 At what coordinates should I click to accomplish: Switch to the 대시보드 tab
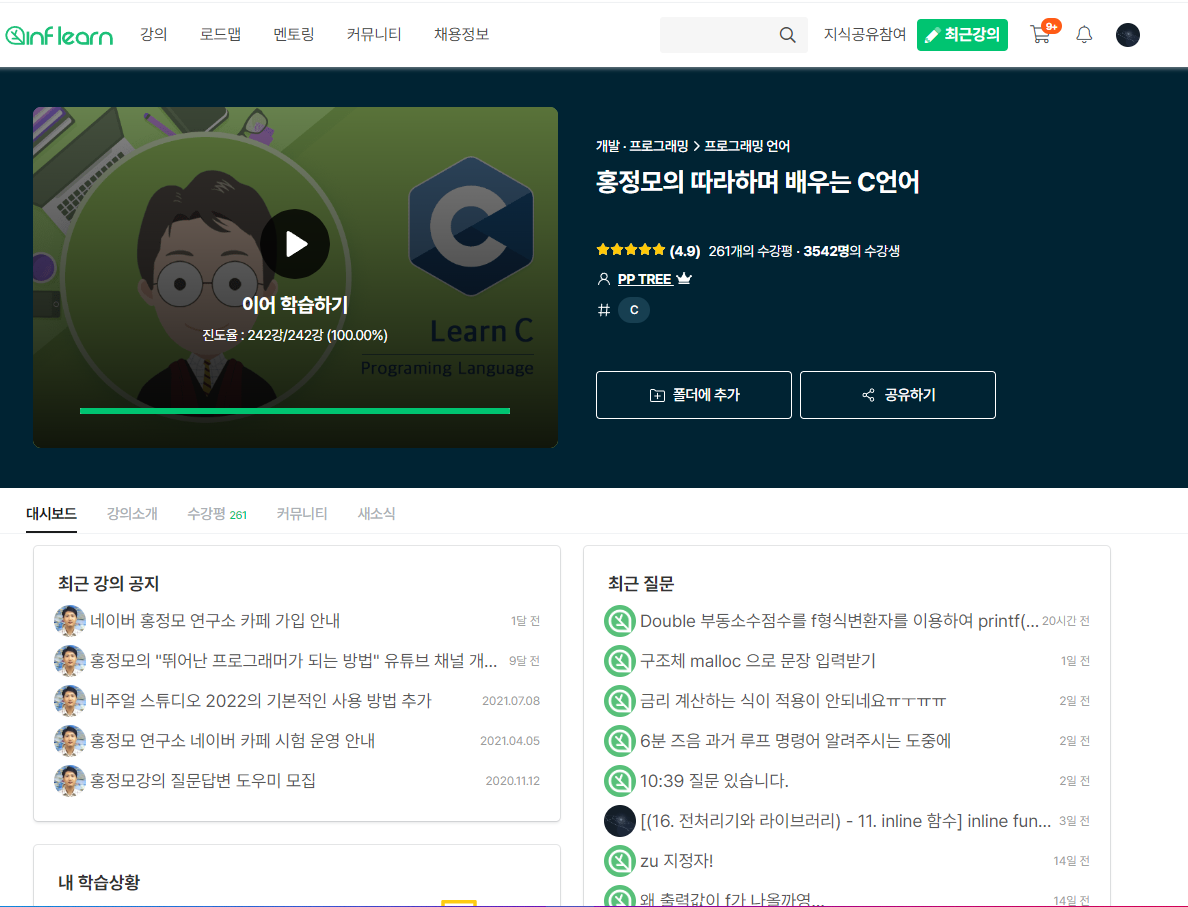(52, 514)
